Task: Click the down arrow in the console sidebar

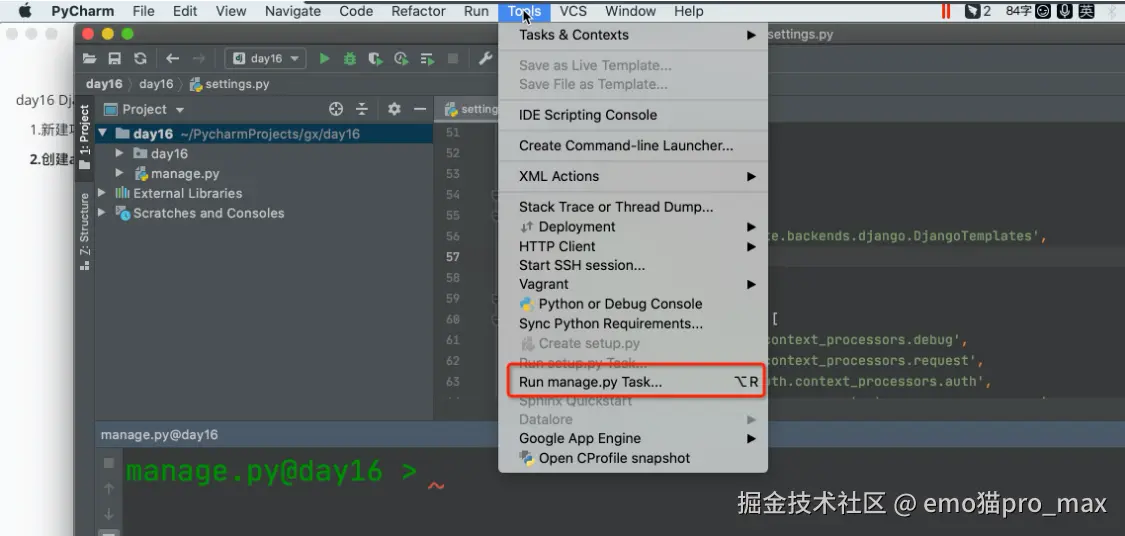Action: coord(109,514)
